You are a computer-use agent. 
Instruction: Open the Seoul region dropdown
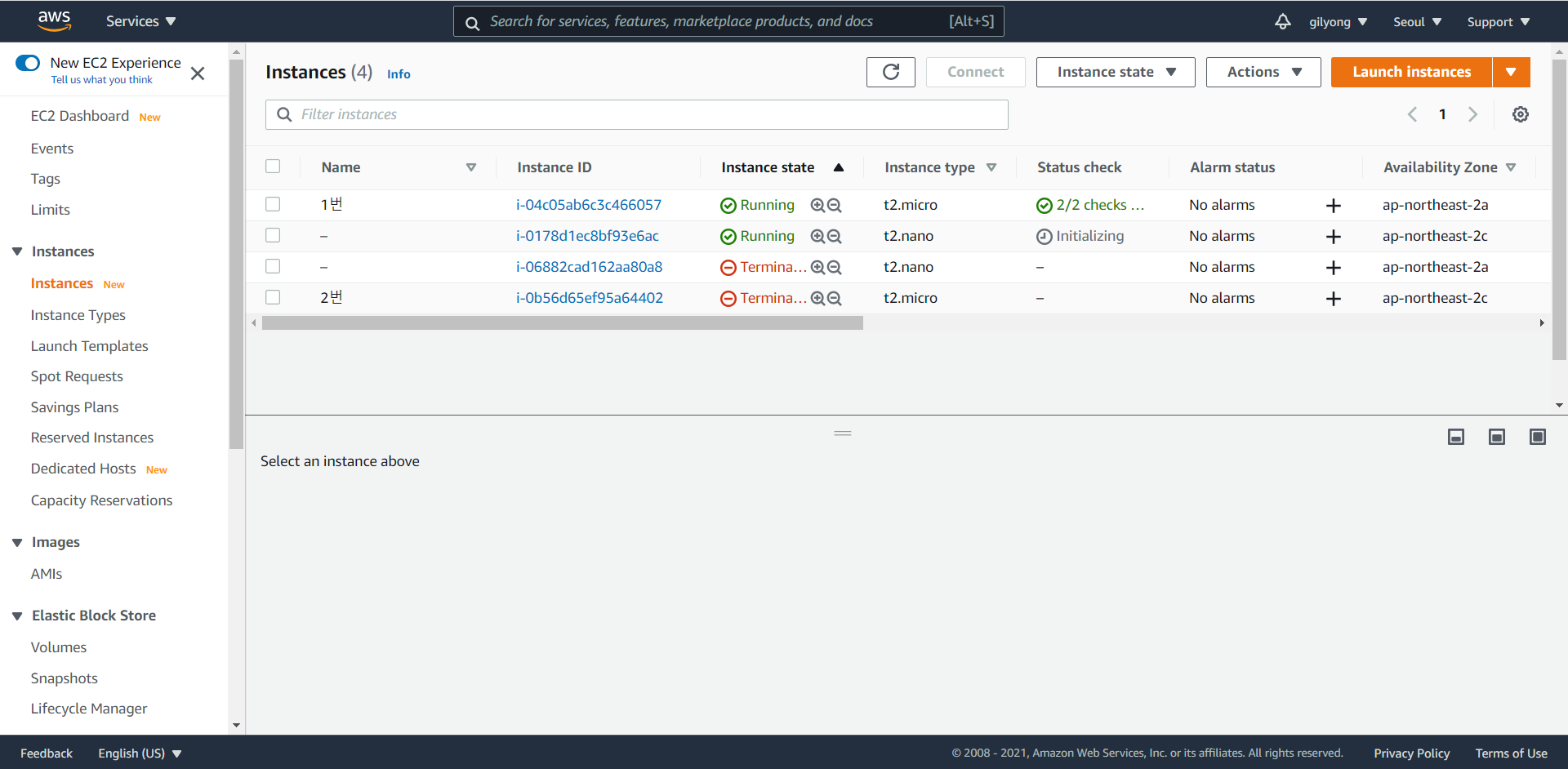1417,22
